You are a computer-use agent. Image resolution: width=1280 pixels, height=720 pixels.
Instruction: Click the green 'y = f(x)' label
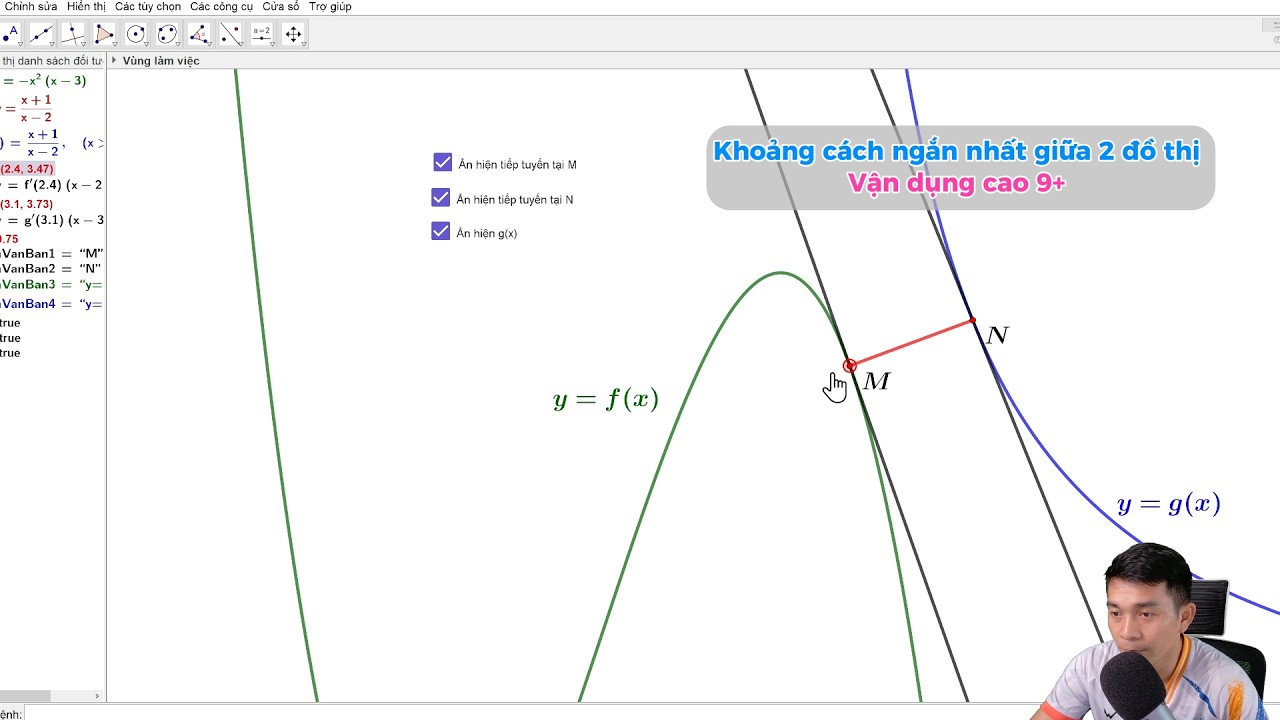(606, 399)
